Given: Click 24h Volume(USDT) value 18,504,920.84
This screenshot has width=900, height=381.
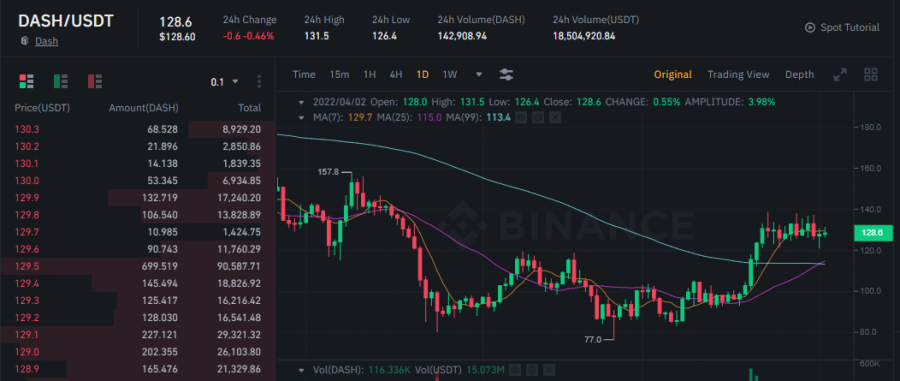Looking at the screenshot, I should (584, 36).
